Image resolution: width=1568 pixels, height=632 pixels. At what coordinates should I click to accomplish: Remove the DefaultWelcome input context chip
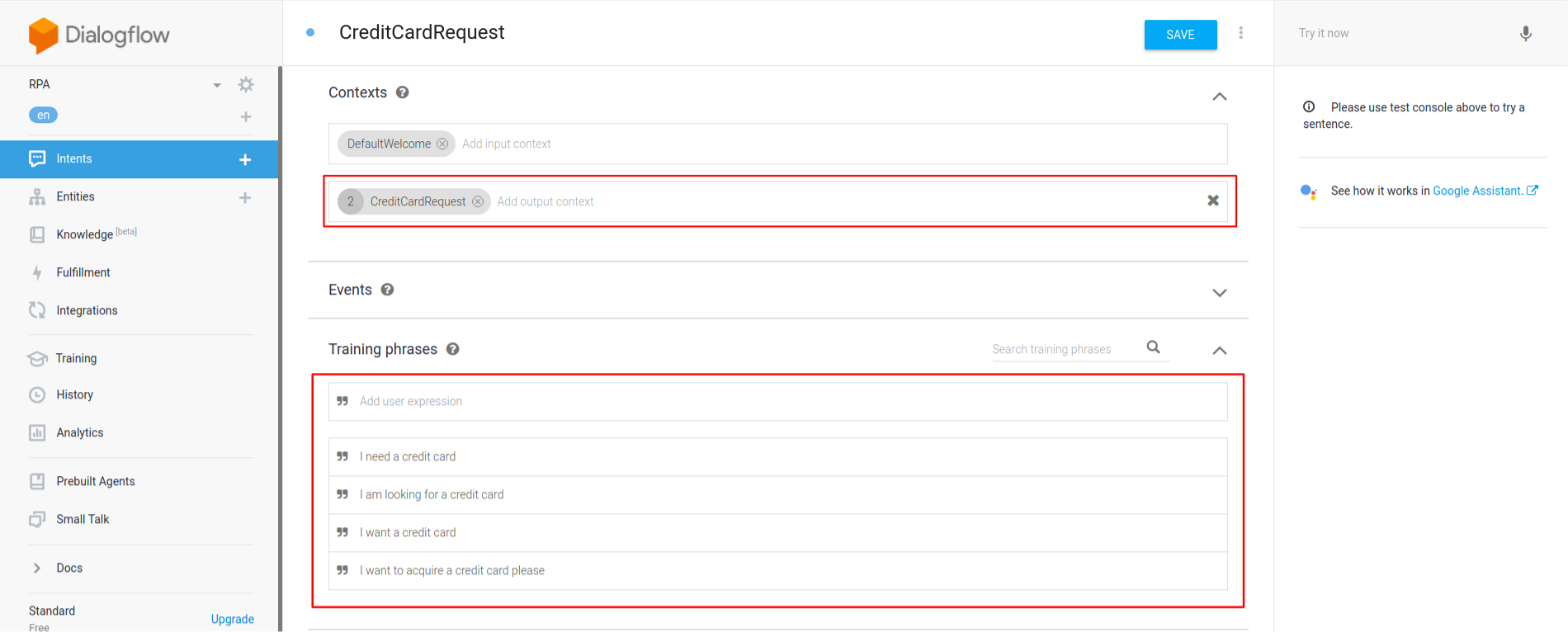pyautogui.click(x=442, y=144)
